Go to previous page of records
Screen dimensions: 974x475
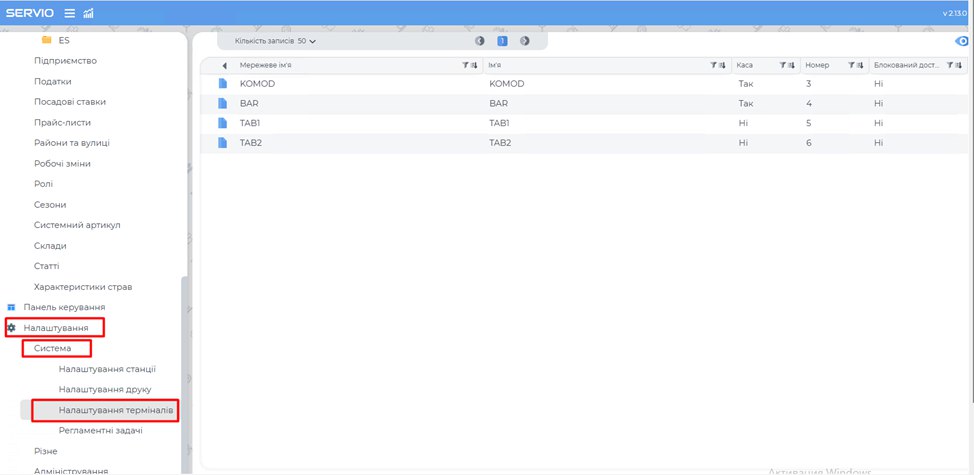(480, 41)
